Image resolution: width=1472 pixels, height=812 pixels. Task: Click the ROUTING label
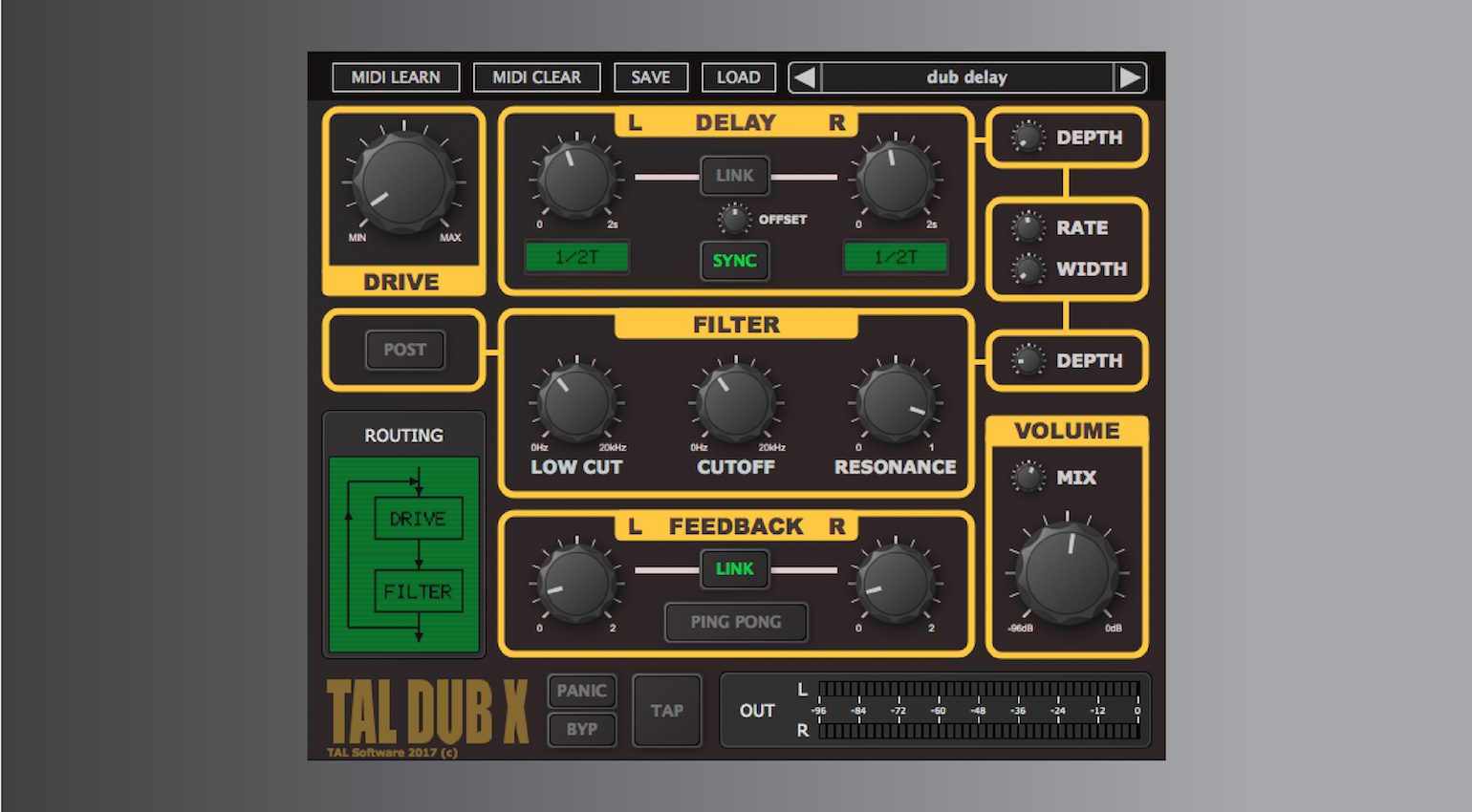pos(404,436)
